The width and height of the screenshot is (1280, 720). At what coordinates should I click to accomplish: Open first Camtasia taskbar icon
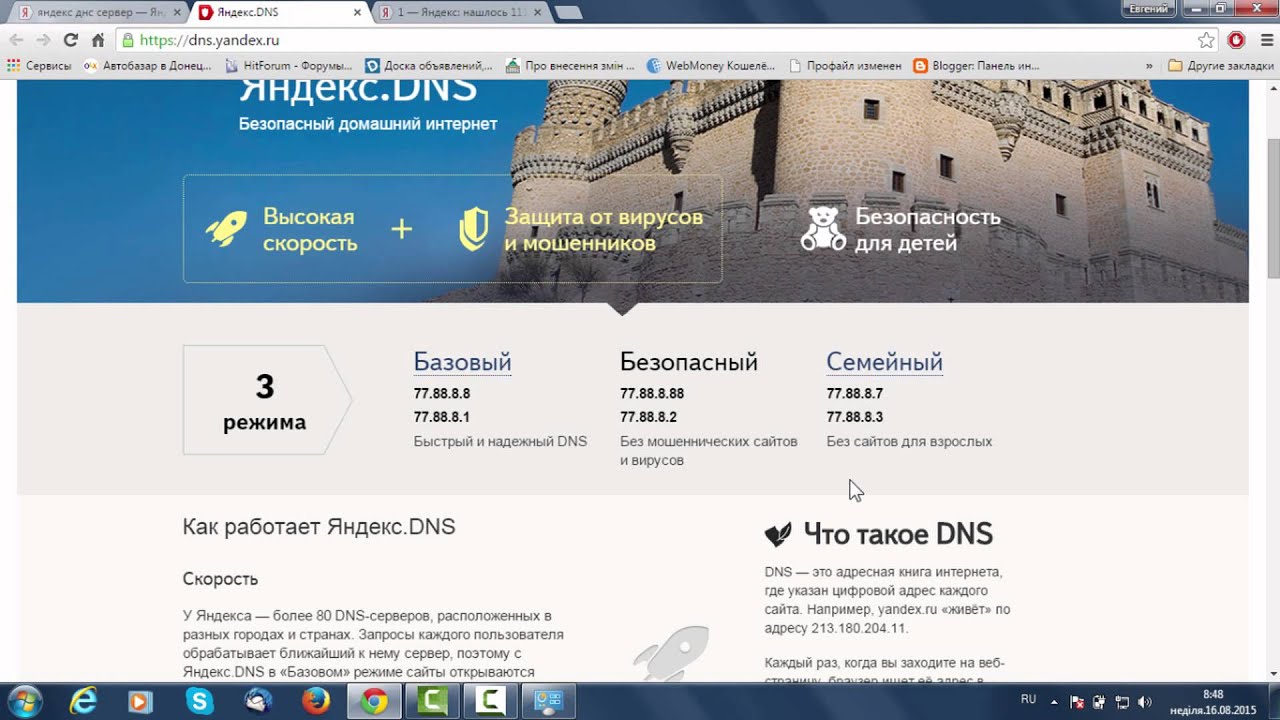(432, 702)
